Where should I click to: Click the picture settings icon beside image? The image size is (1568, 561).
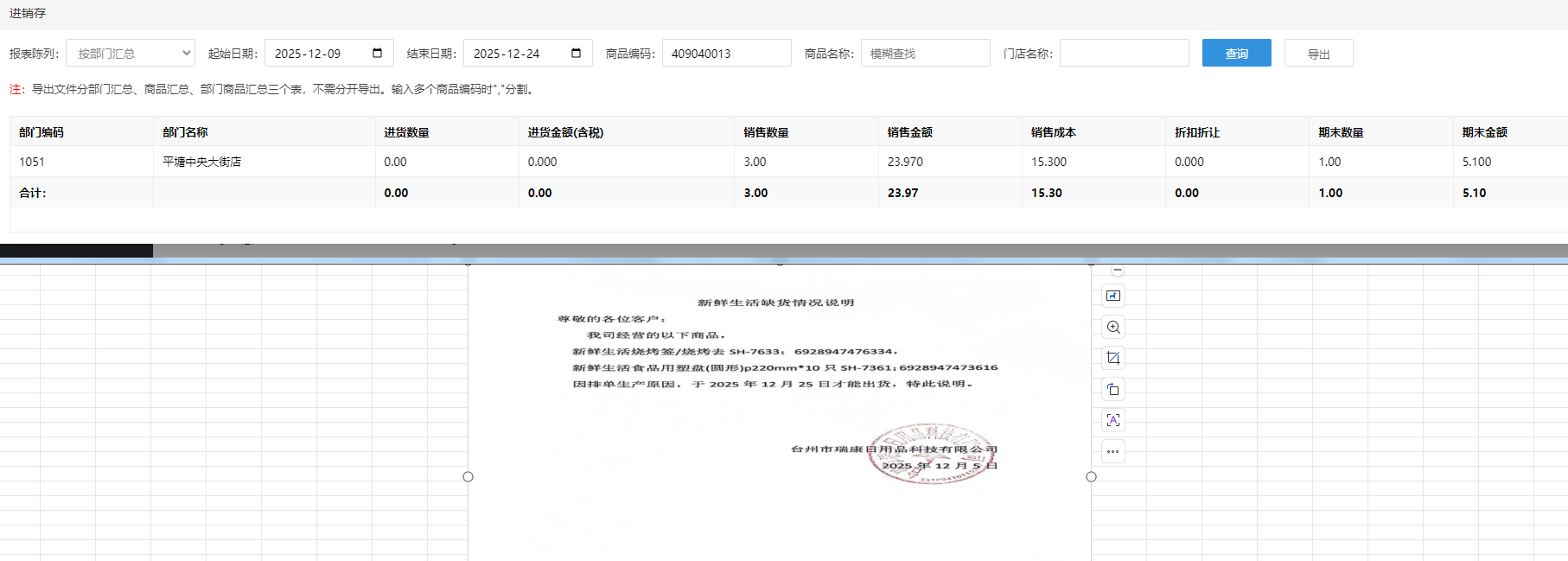coord(1113,296)
